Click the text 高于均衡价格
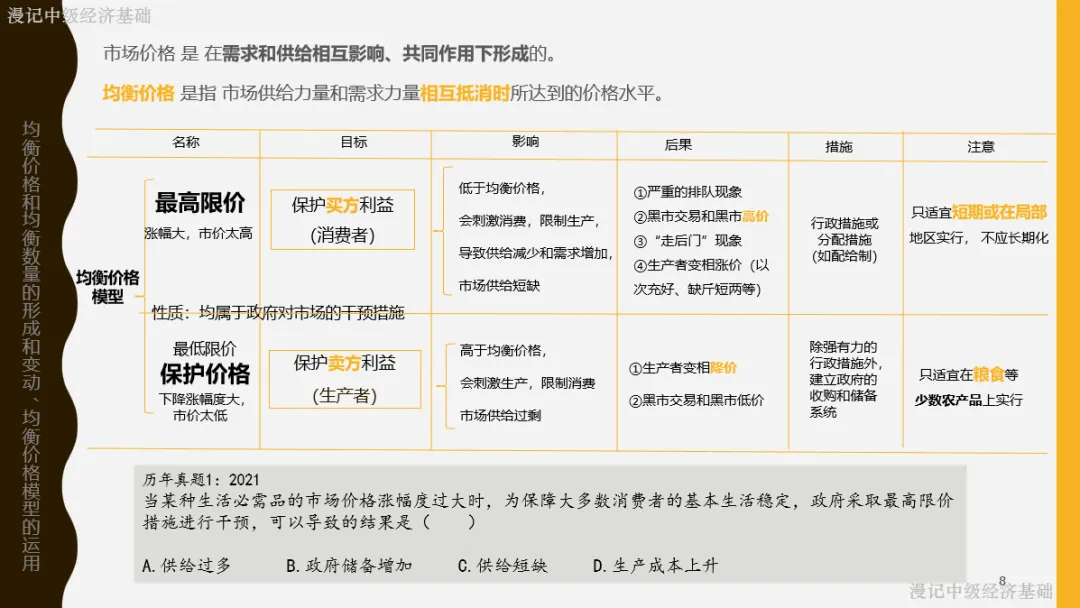Viewport: 1080px width, 608px height. pos(503,350)
